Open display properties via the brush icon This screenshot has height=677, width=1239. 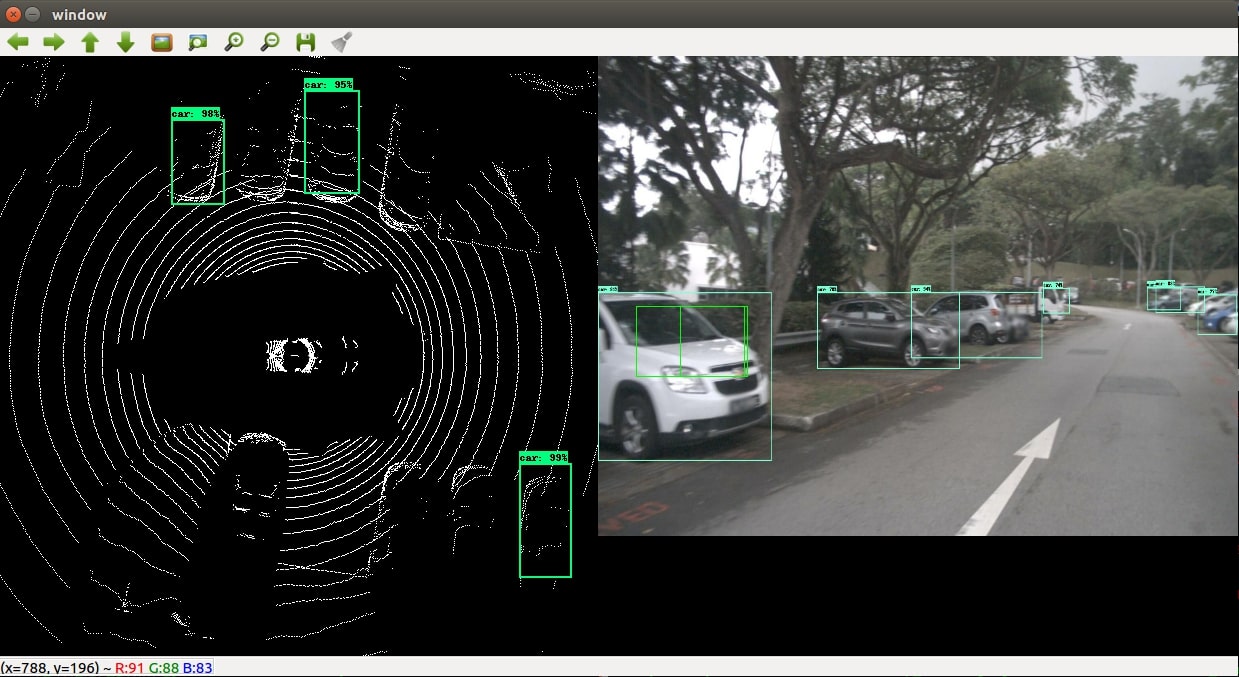point(342,42)
